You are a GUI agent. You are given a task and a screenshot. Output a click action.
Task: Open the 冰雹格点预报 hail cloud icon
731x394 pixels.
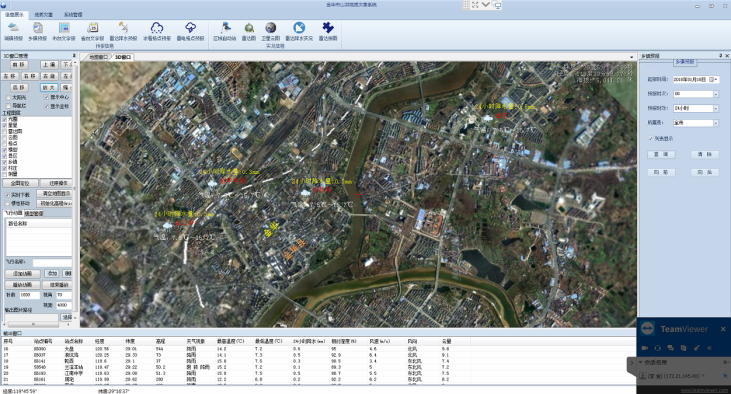157,31
